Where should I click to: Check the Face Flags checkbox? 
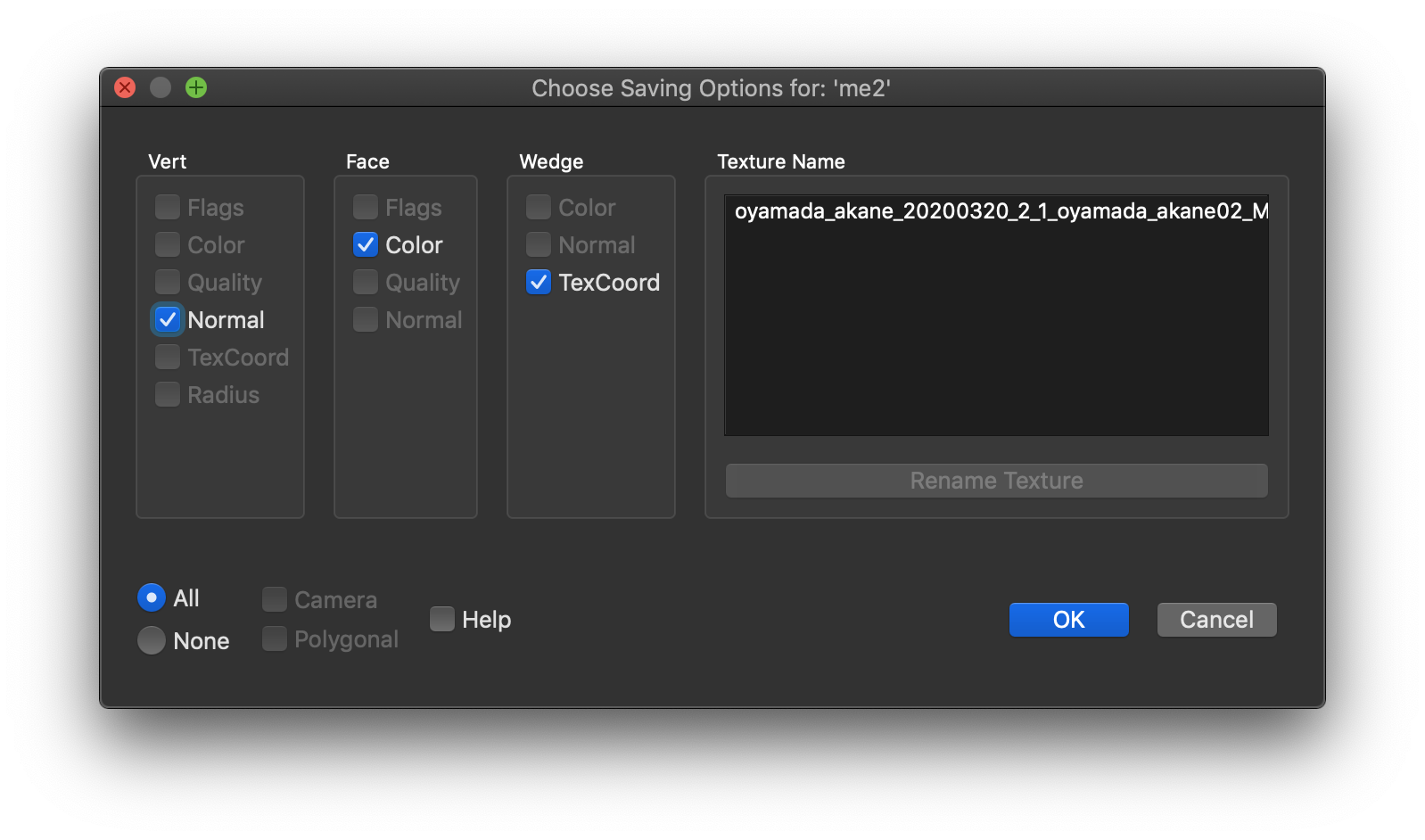pos(366,208)
